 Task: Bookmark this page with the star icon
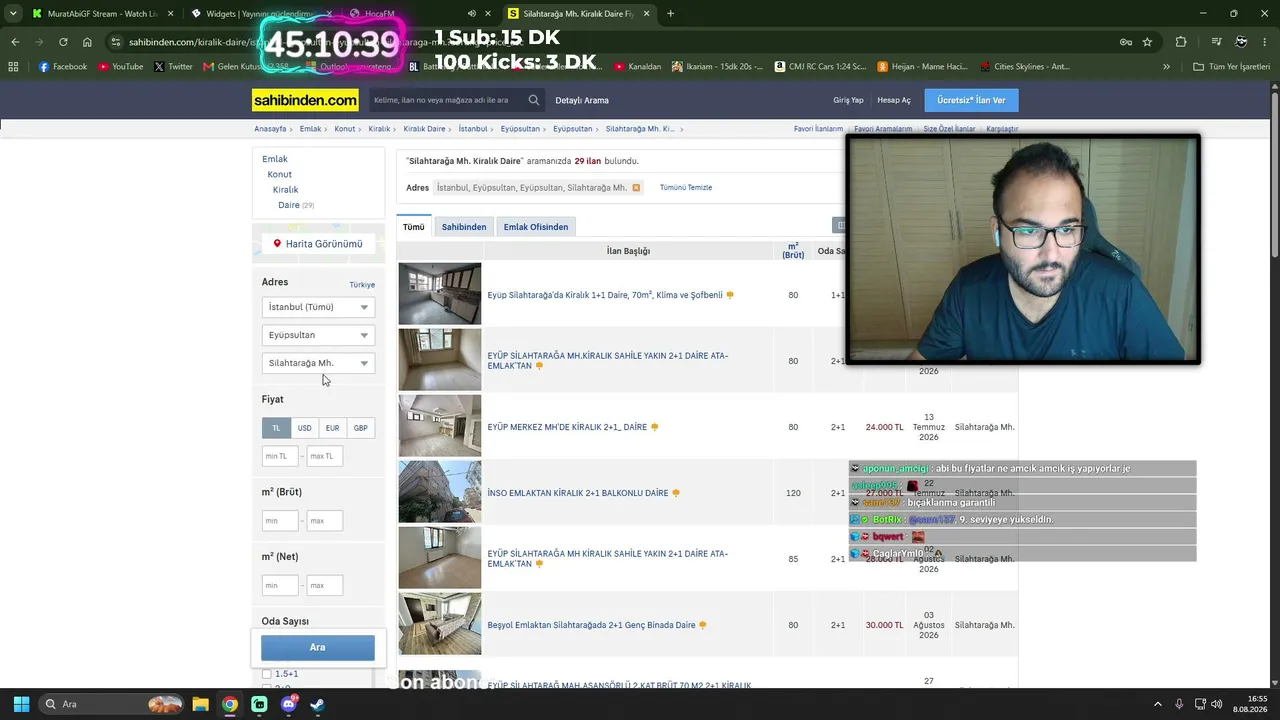[1147, 42]
